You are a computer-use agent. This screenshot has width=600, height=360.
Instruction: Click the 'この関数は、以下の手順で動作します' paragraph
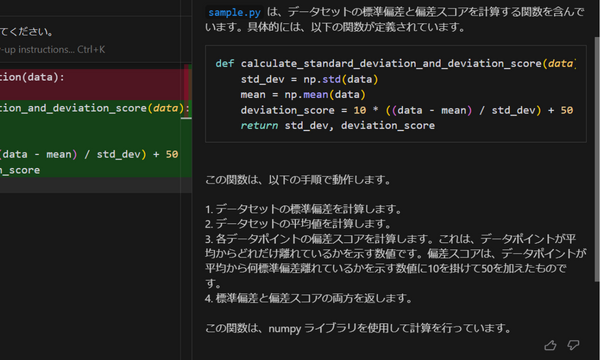click(298, 180)
